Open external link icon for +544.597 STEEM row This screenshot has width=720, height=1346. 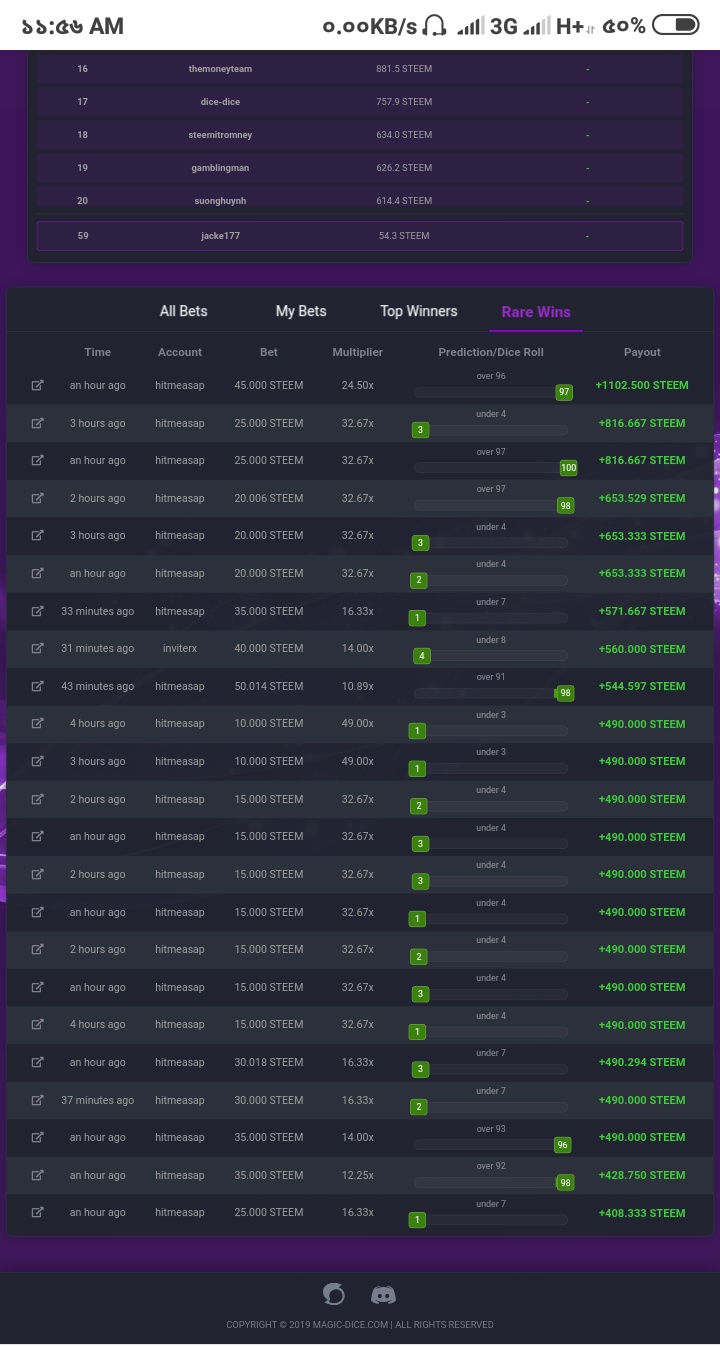38,686
